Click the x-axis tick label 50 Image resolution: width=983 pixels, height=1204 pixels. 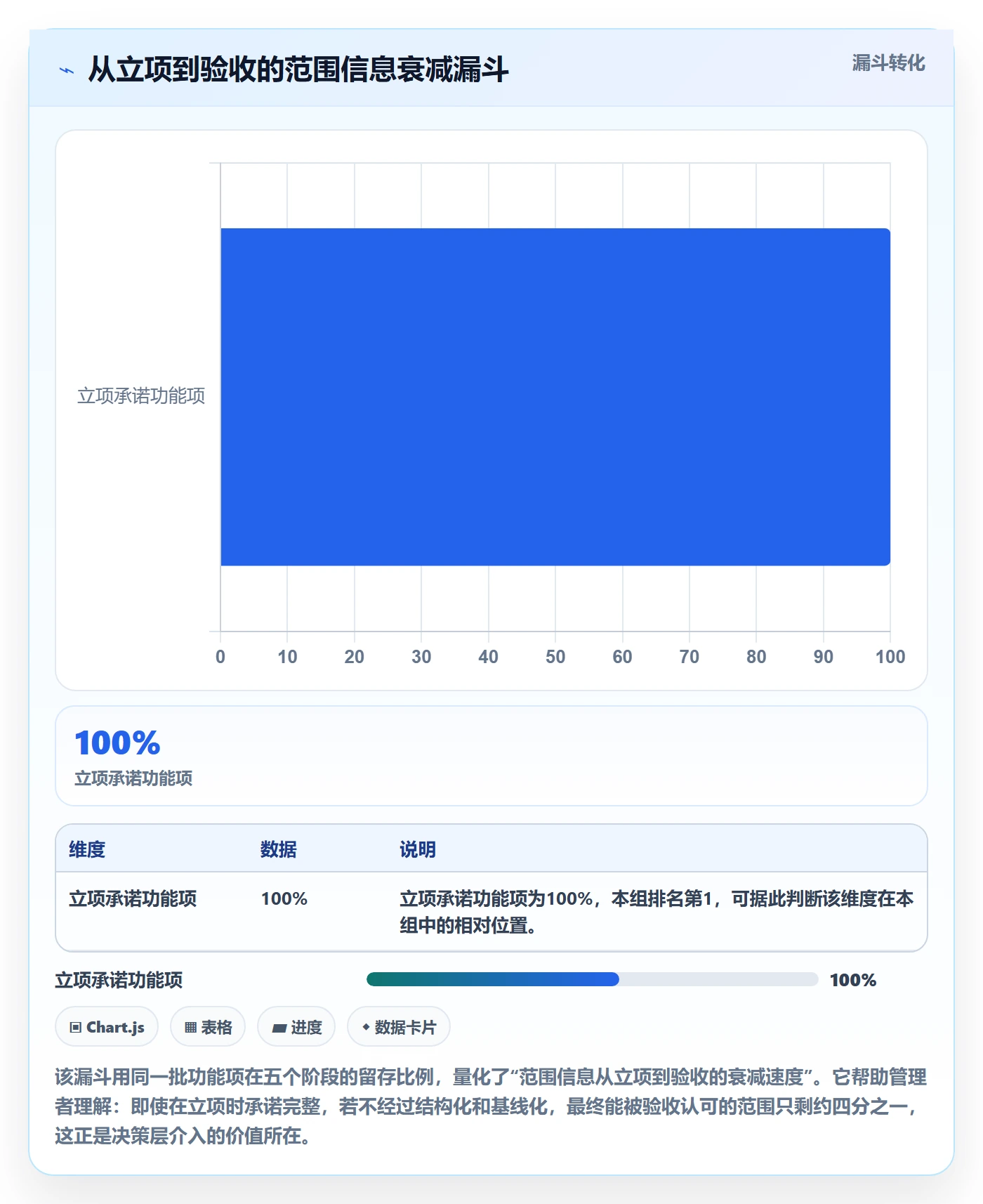coord(555,657)
